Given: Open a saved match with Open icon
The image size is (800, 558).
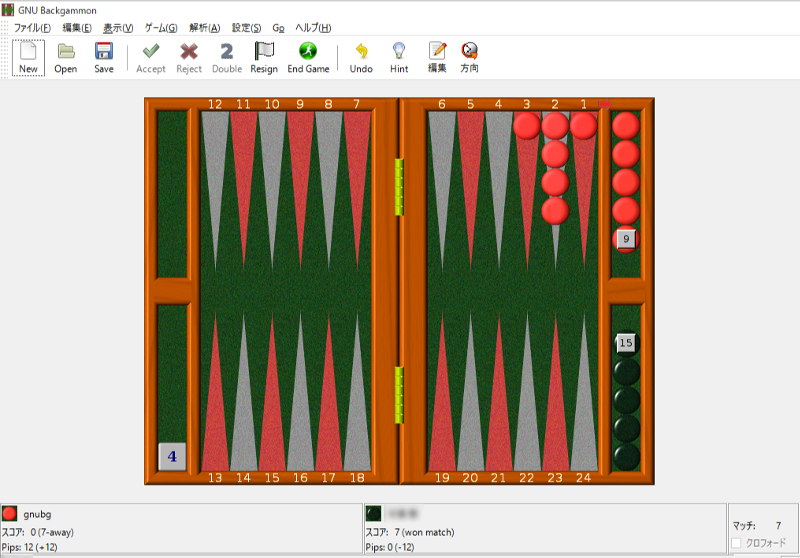Looking at the screenshot, I should pyautogui.click(x=66, y=57).
